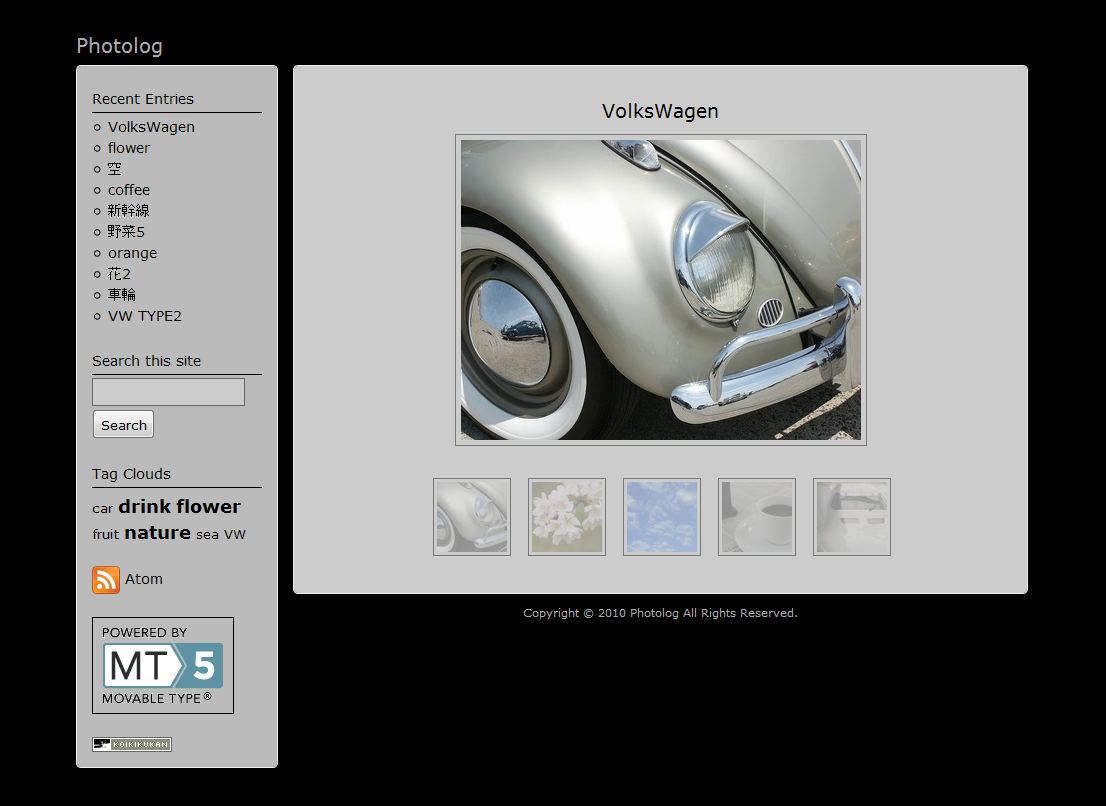Viewport: 1106px width, 806px height.
Task: Open the 花2 recent entry
Action: click(x=118, y=274)
